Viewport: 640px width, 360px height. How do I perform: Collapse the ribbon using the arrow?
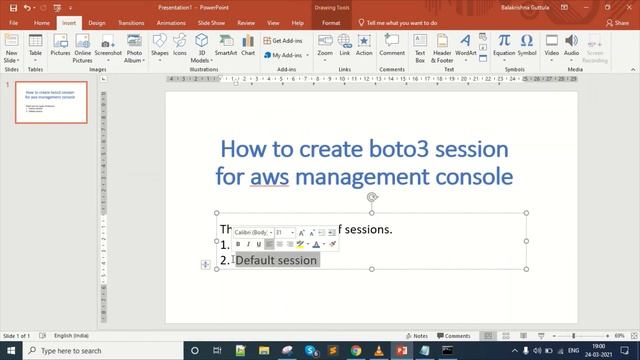(x=633, y=69)
